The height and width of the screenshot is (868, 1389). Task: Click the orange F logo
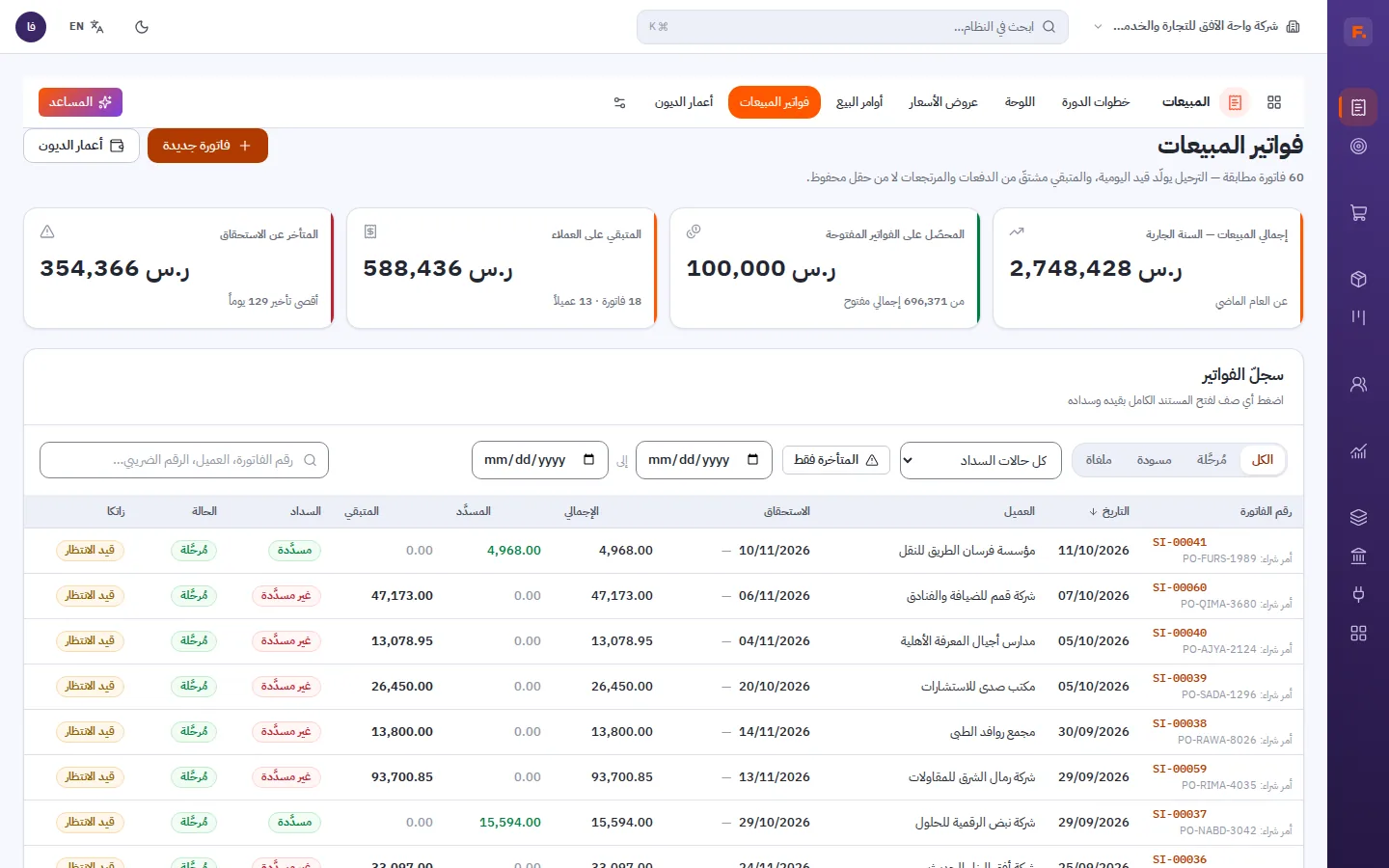pos(1358,32)
